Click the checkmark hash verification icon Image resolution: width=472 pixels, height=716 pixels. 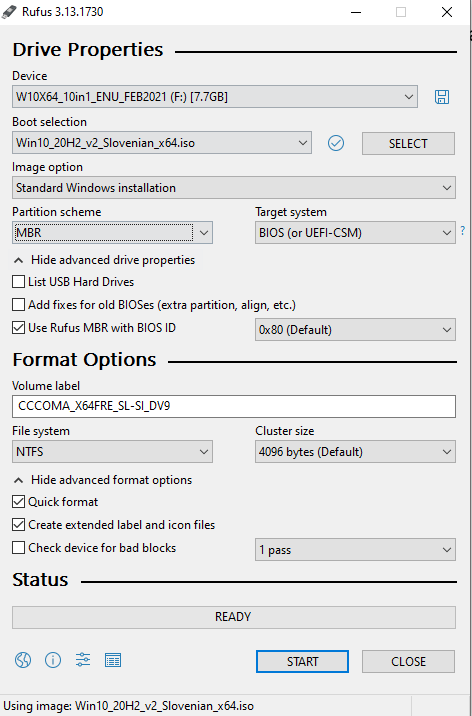click(x=336, y=143)
